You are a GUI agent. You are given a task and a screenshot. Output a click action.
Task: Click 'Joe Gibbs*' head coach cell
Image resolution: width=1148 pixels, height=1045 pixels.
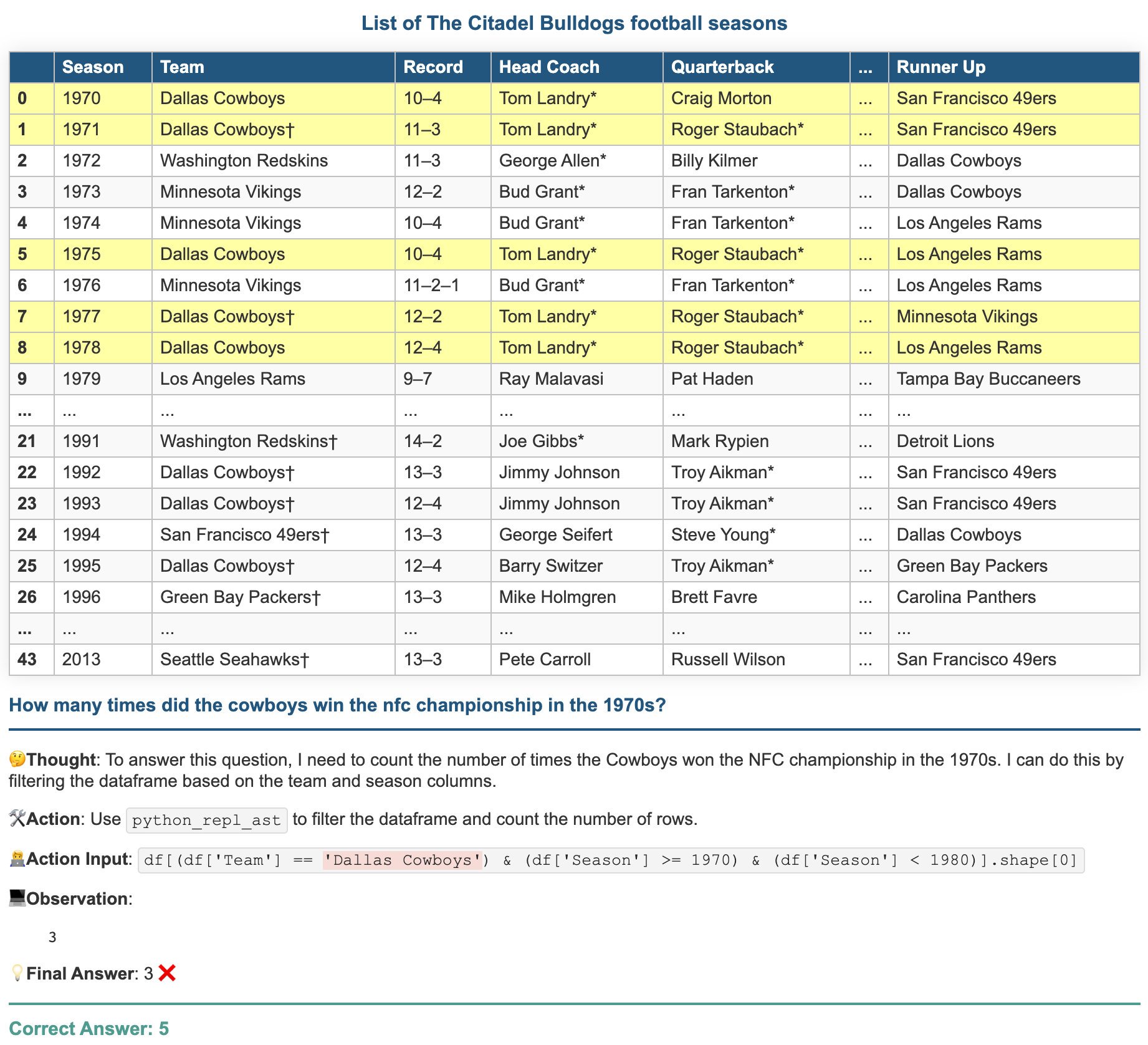(x=577, y=441)
